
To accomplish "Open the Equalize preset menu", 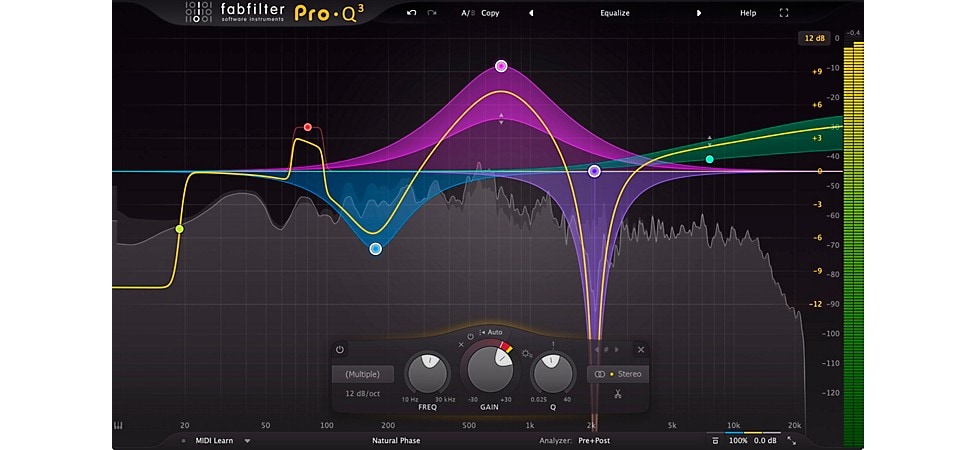I will (x=615, y=12).
